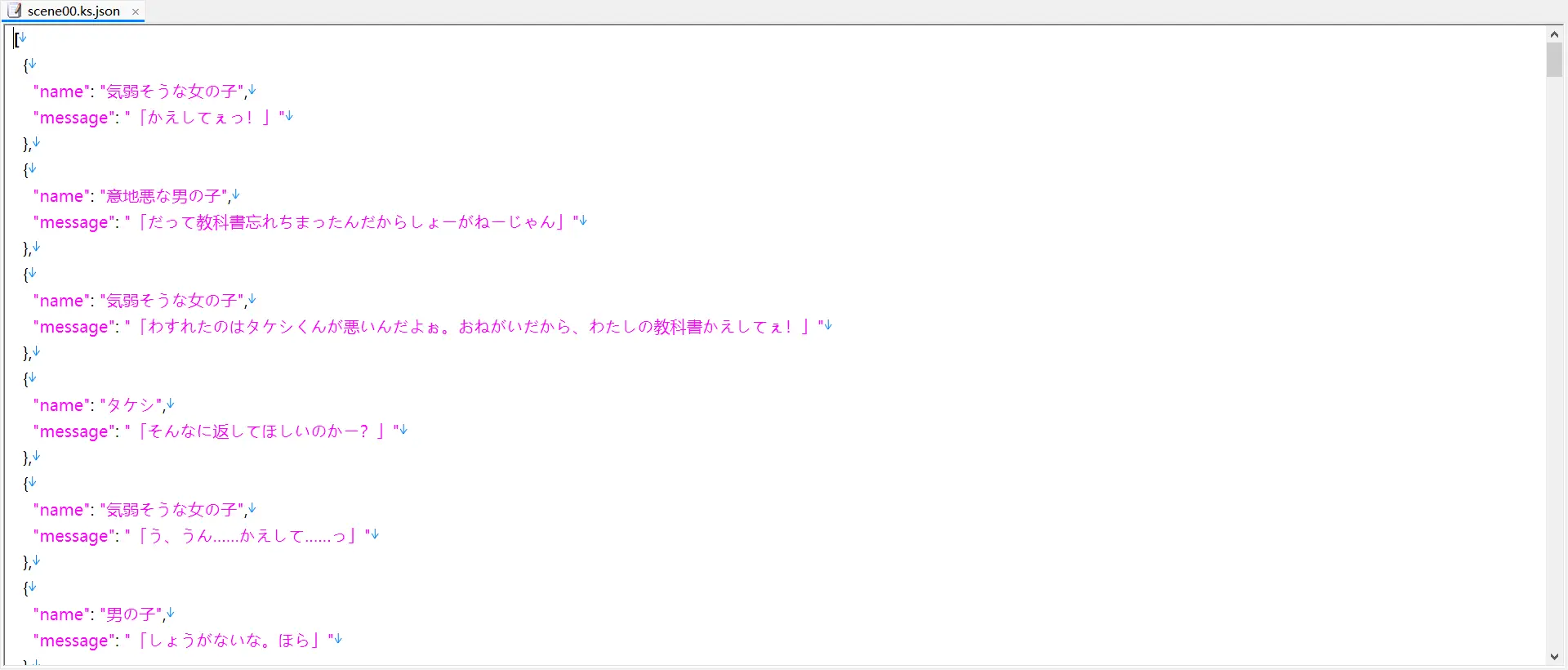Click the message text 「そんなに返してほしいのかー？」
Screen dimensions: 1568x670
pyautogui.click(x=261, y=431)
